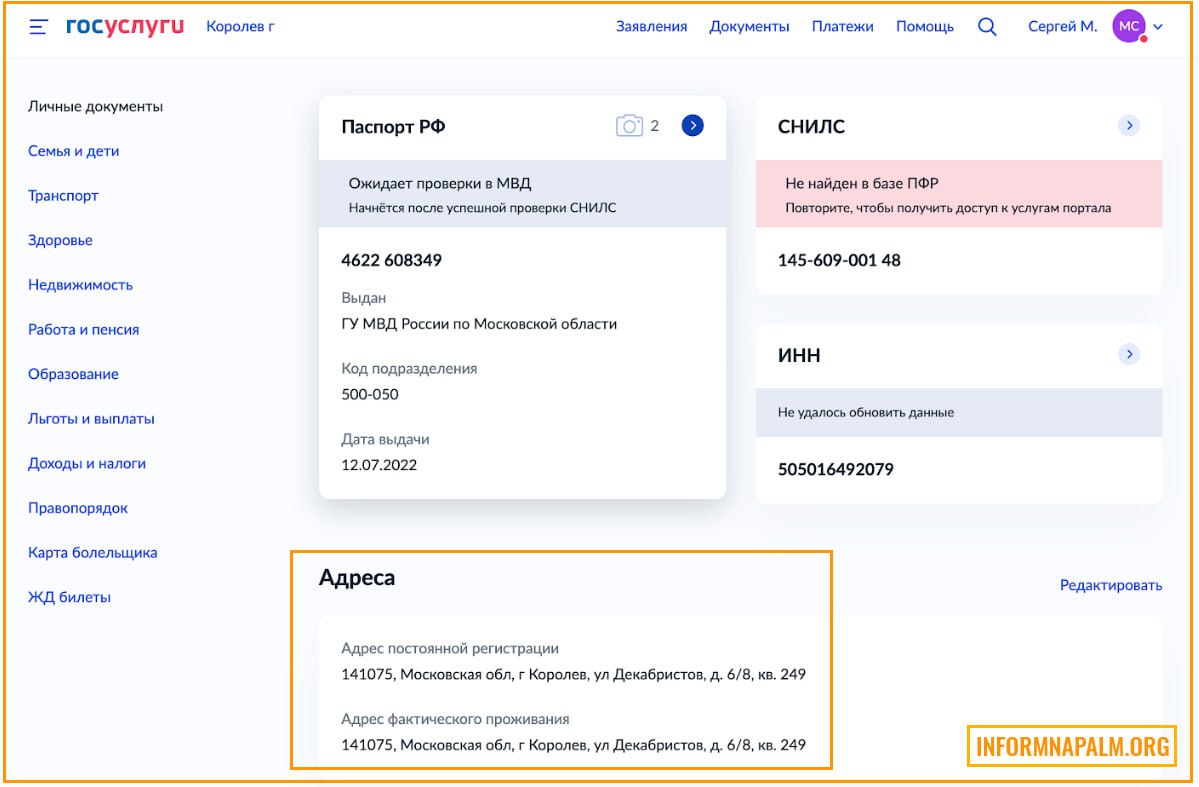Screen dimensions: 1199x787
Task: Select Семья и дети in sidebar
Action: (x=73, y=151)
